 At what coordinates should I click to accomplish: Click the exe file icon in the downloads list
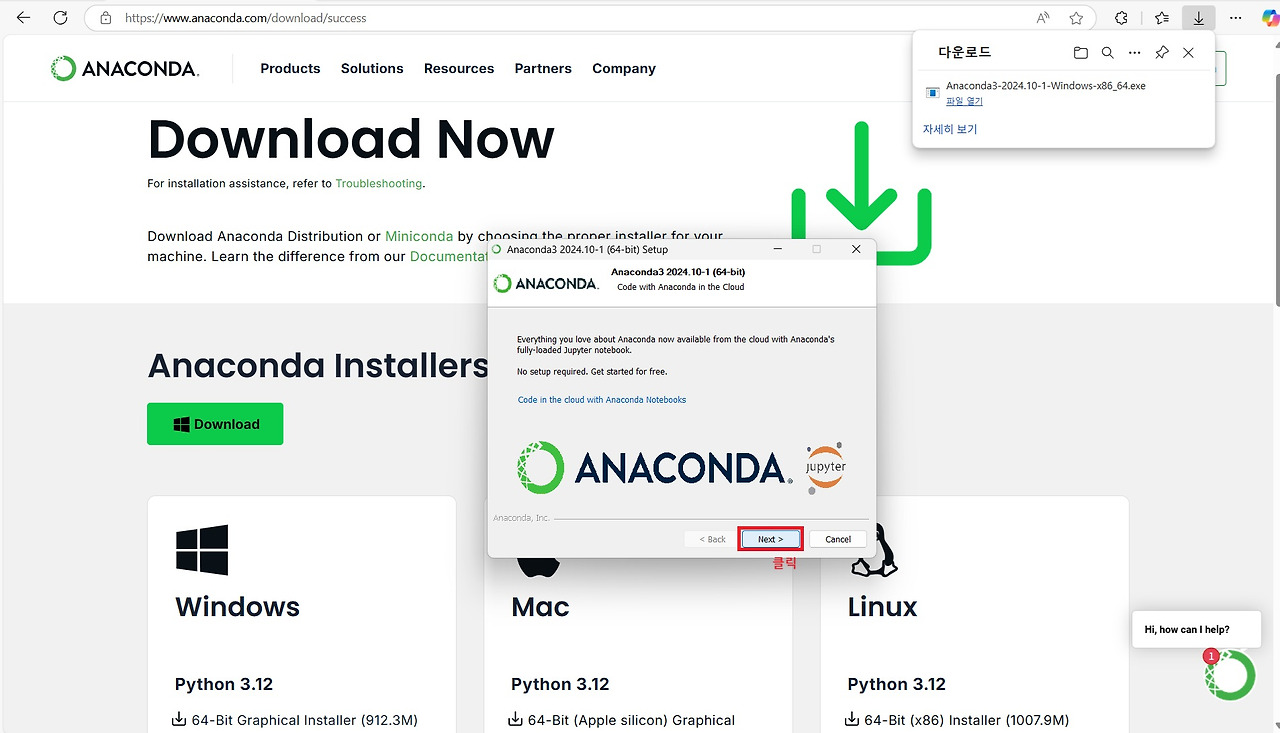pos(932,93)
